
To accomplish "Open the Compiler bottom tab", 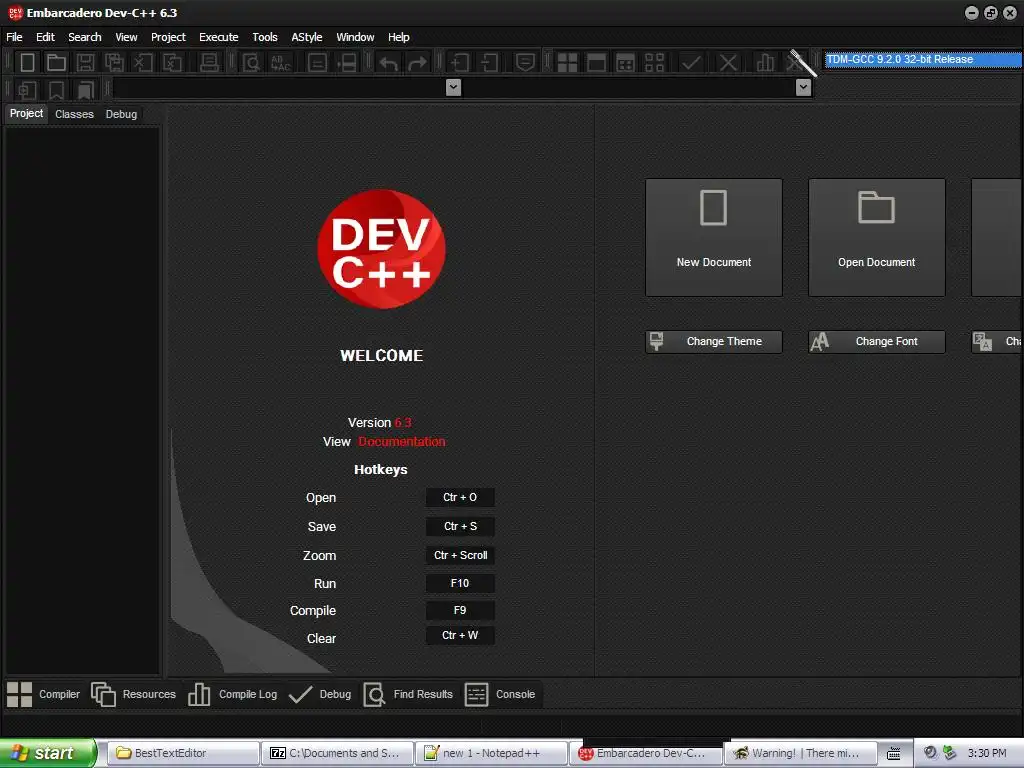I will (x=44, y=694).
